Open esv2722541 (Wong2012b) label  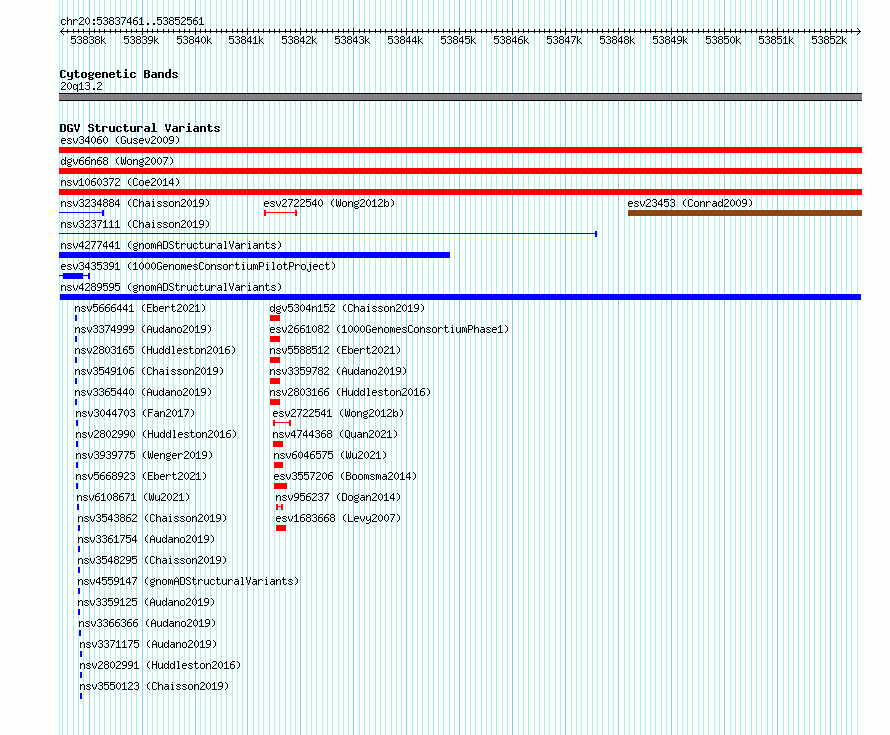pos(338,413)
